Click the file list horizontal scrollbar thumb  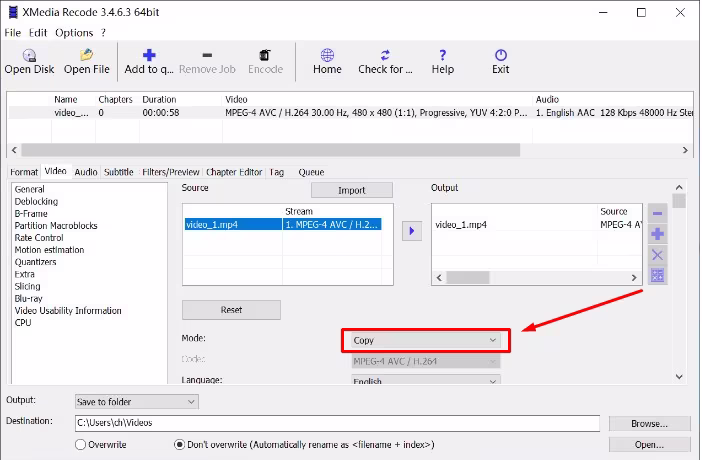(x=271, y=150)
